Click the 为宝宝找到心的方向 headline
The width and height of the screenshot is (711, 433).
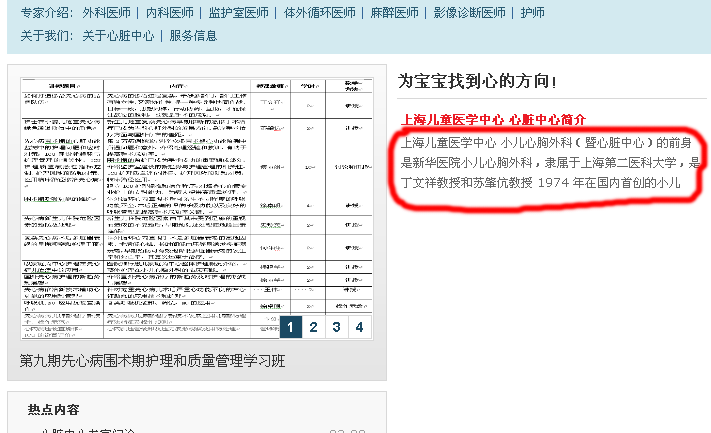pos(477,82)
